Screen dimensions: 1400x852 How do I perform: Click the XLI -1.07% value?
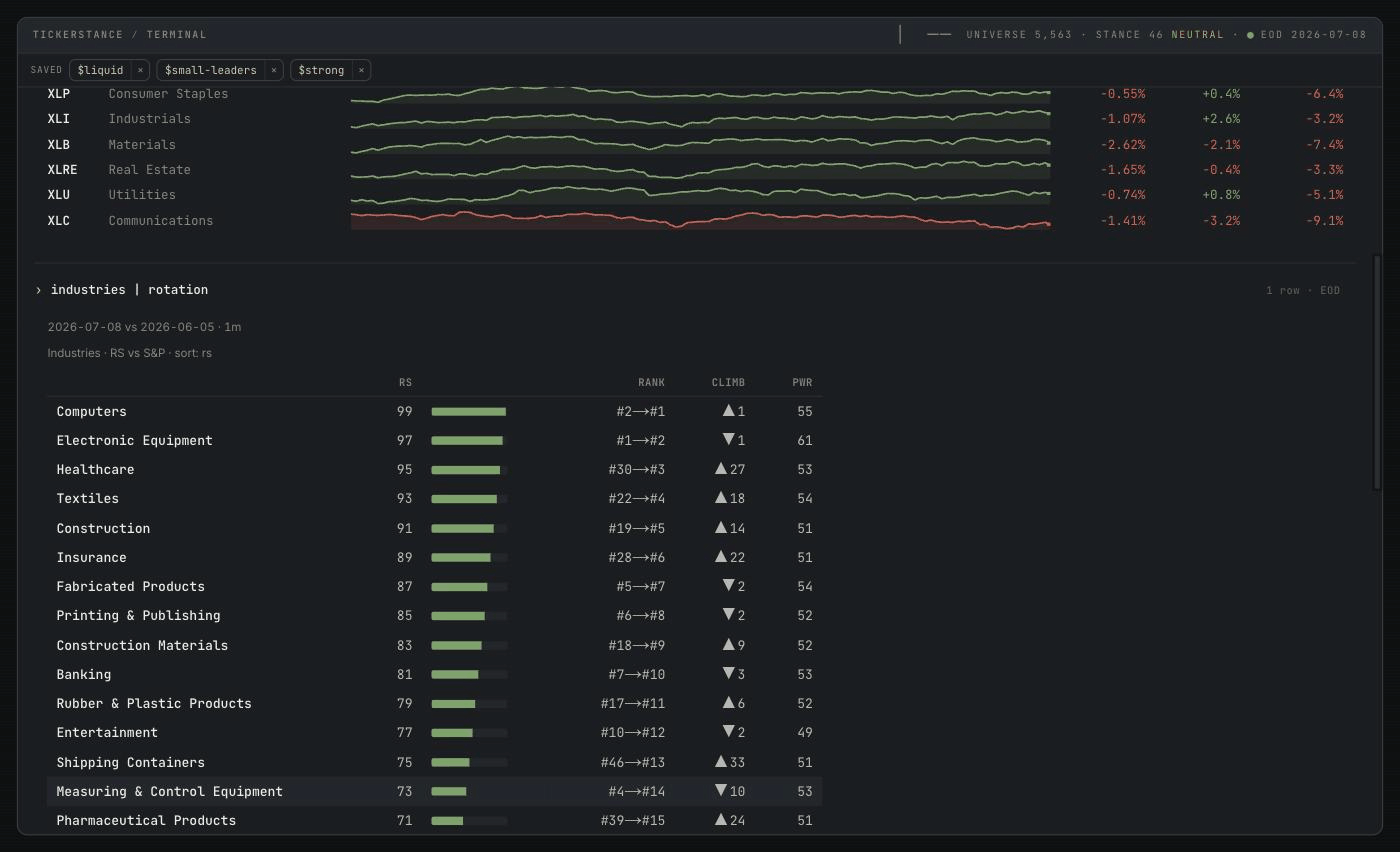(x=1123, y=119)
